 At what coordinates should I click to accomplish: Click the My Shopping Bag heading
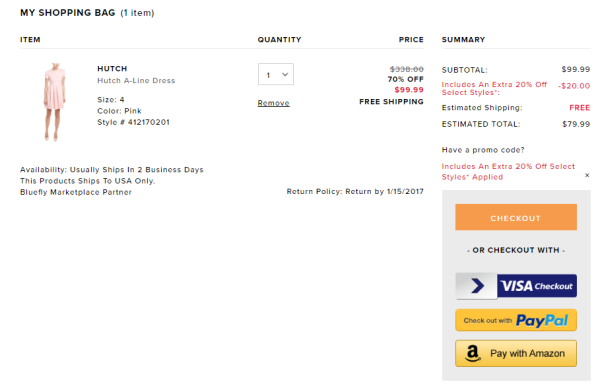coord(68,13)
